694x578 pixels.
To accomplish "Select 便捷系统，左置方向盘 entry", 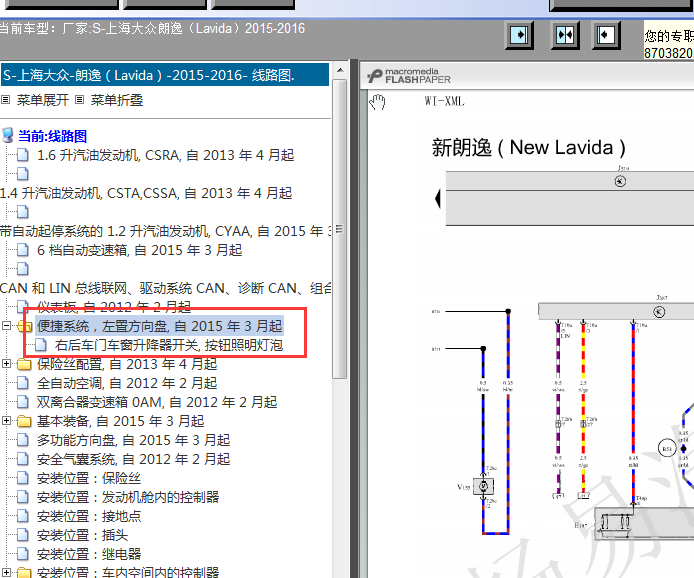I will pyautogui.click(x=159, y=326).
